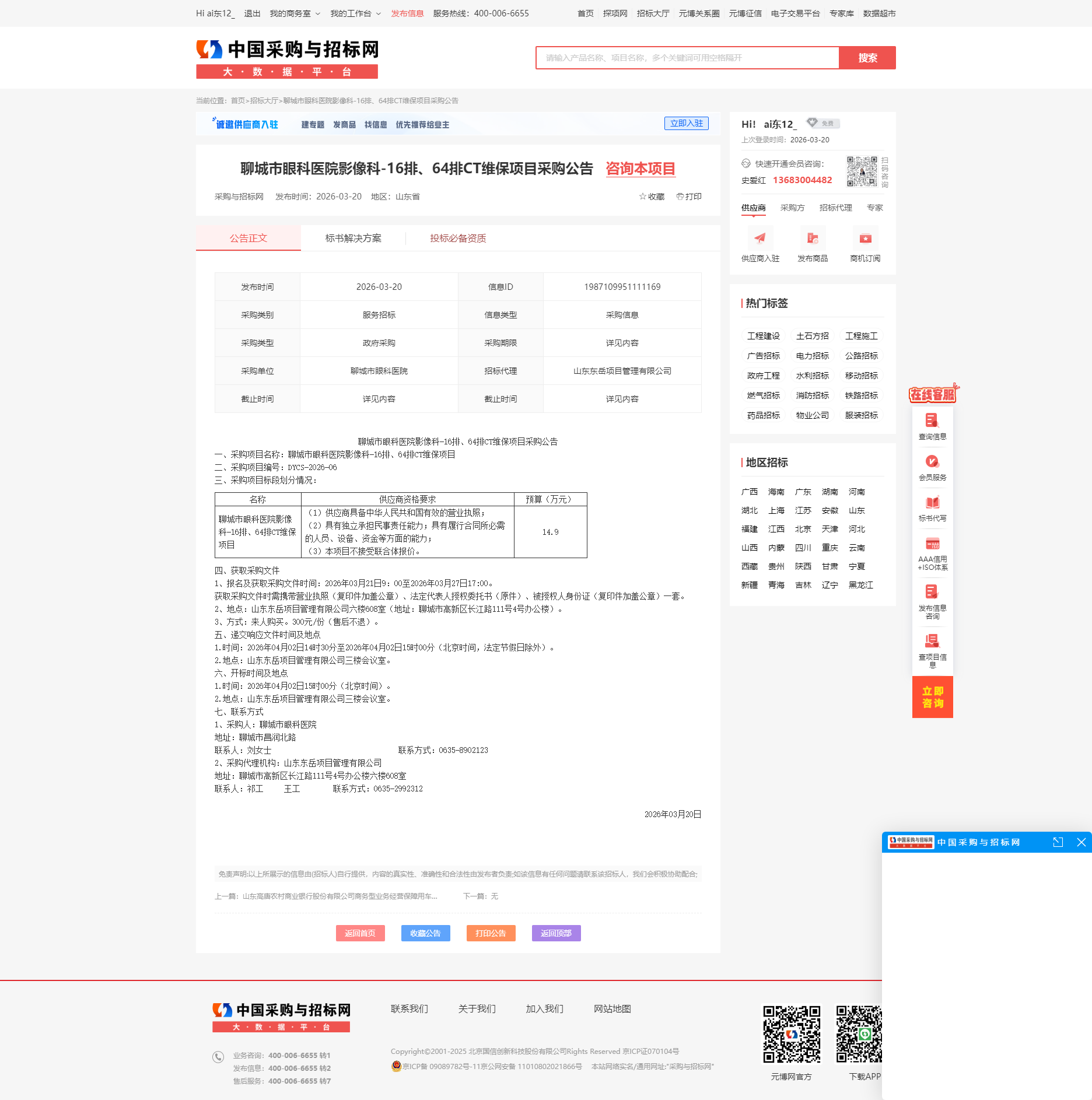Viewport: 1092px width, 1100px height.
Task: Toggle the 收藏 star for this notice
Action: [x=652, y=197]
